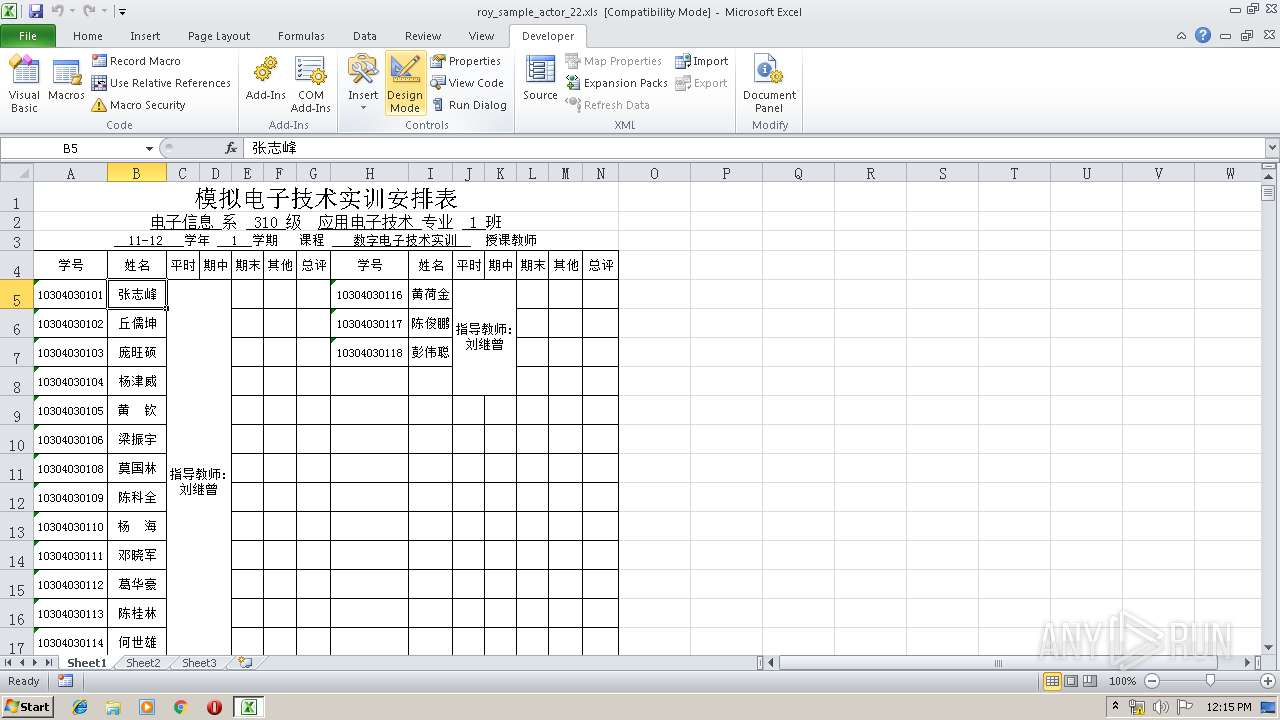This screenshot has height=720, width=1280.
Task: Click the taskbar clock 12:15 PM
Action: pyautogui.click(x=1229, y=707)
